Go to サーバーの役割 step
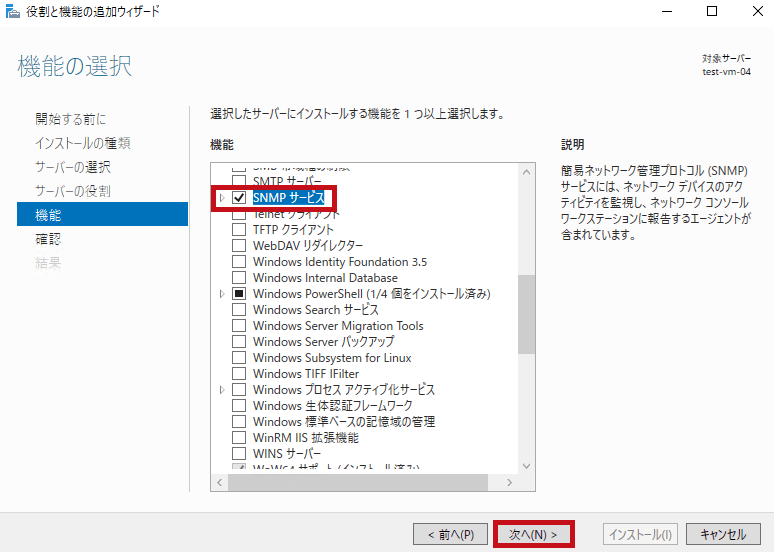Screen dimensions: 774x552 73,191
